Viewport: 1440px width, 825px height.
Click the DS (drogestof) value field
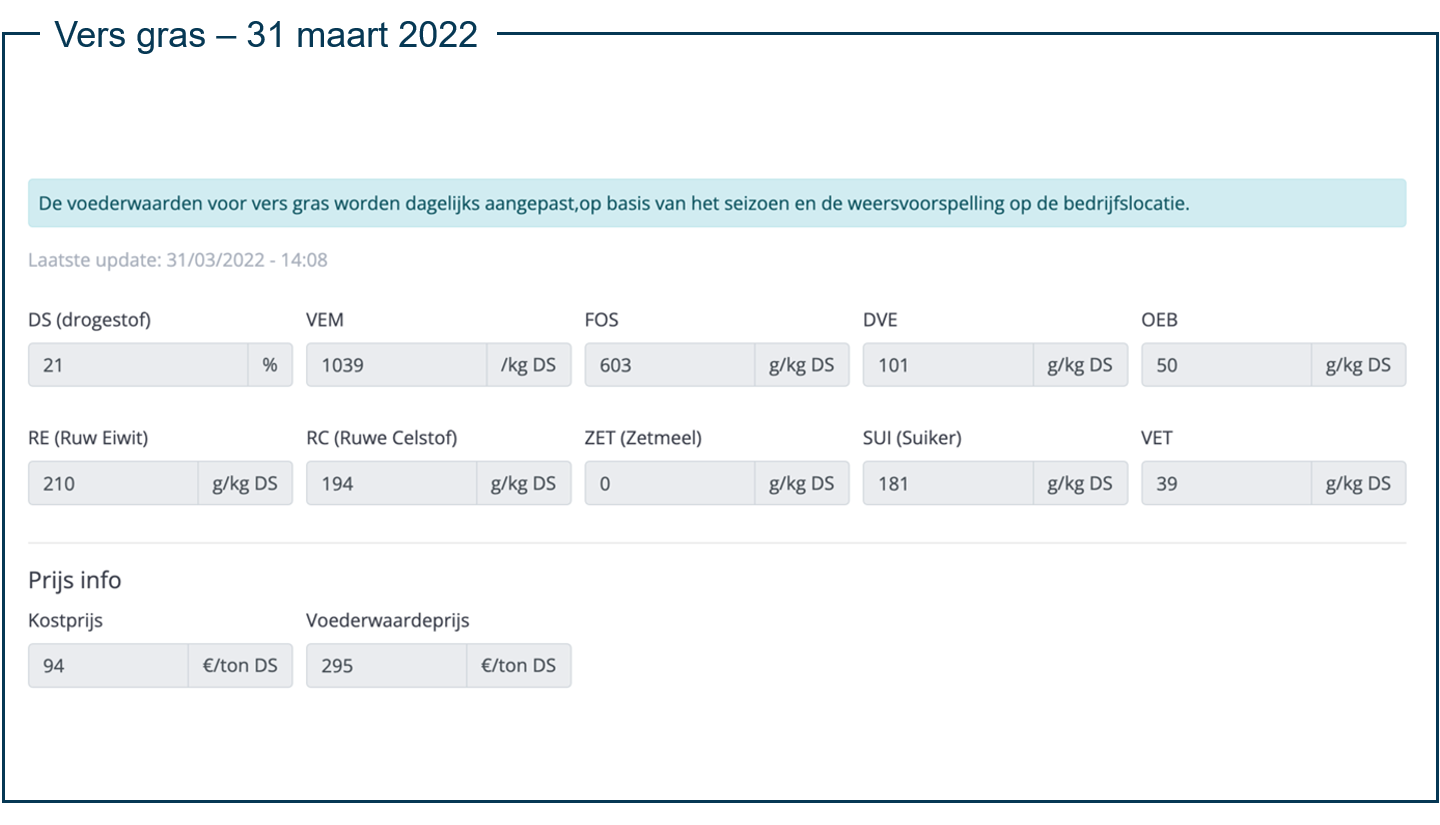[x=138, y=365]
